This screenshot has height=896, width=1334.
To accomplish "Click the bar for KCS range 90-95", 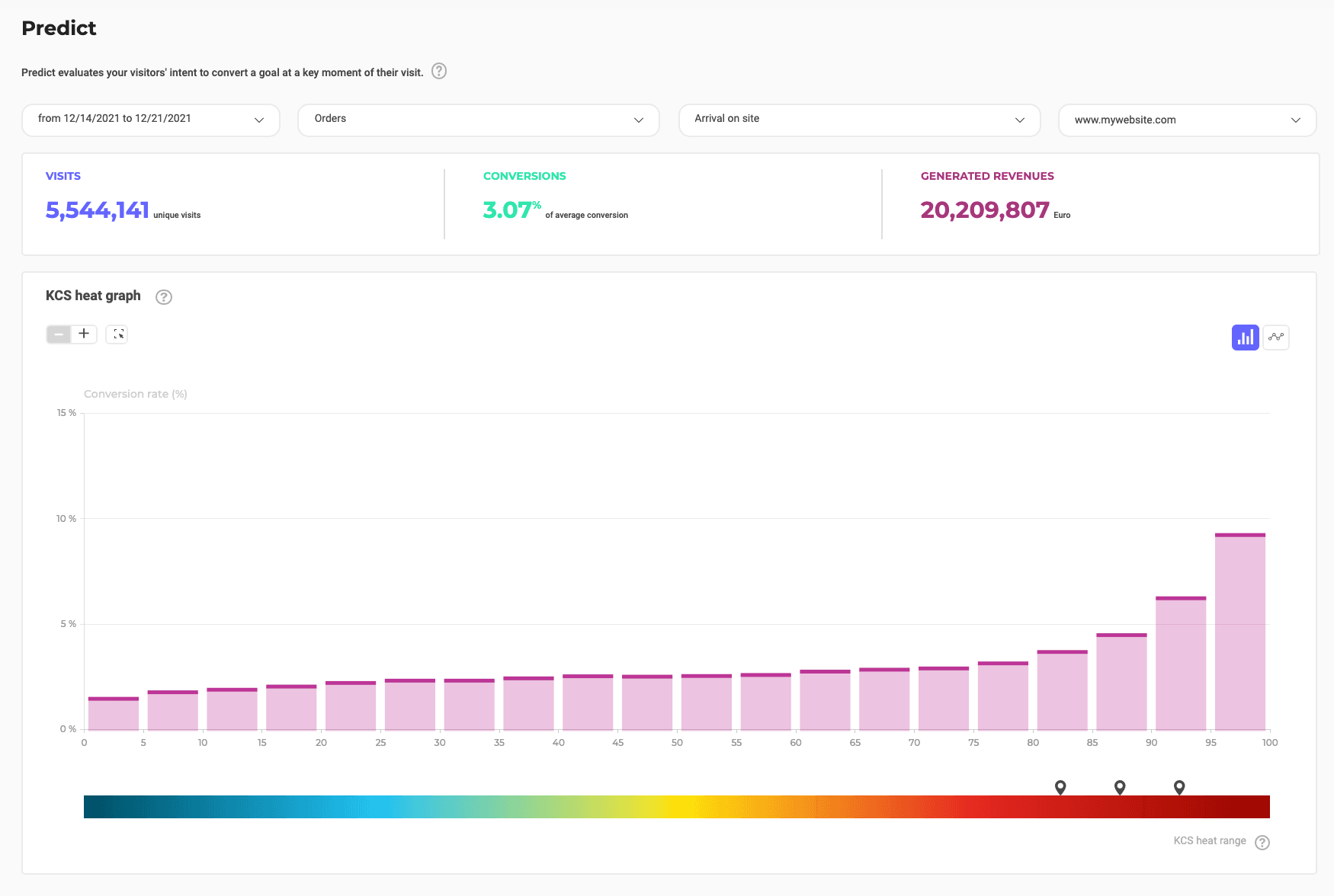I will (1181, 664).
